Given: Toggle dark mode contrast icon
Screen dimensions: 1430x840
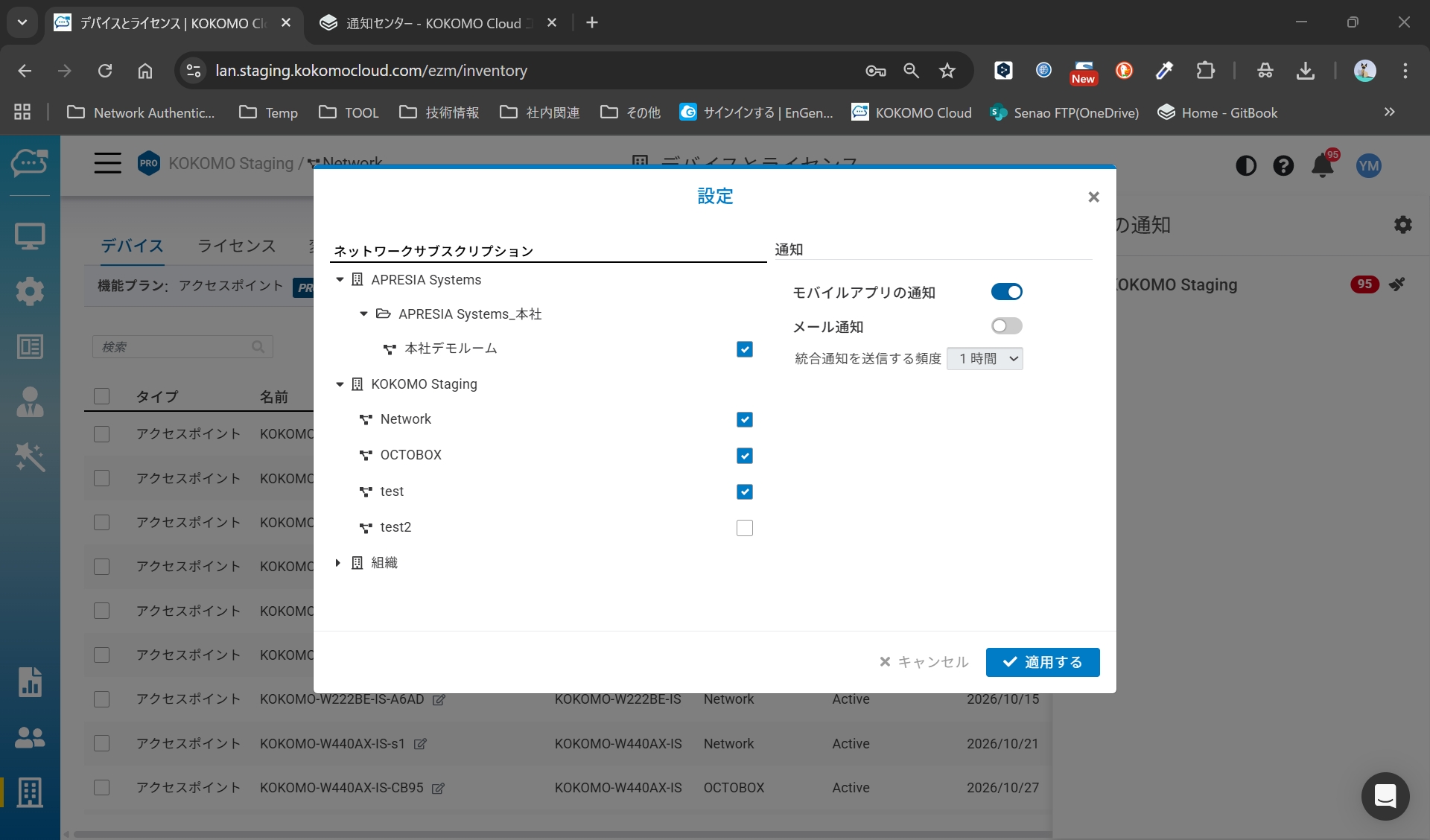Looking at the screenshot, I should (1246, 165).
